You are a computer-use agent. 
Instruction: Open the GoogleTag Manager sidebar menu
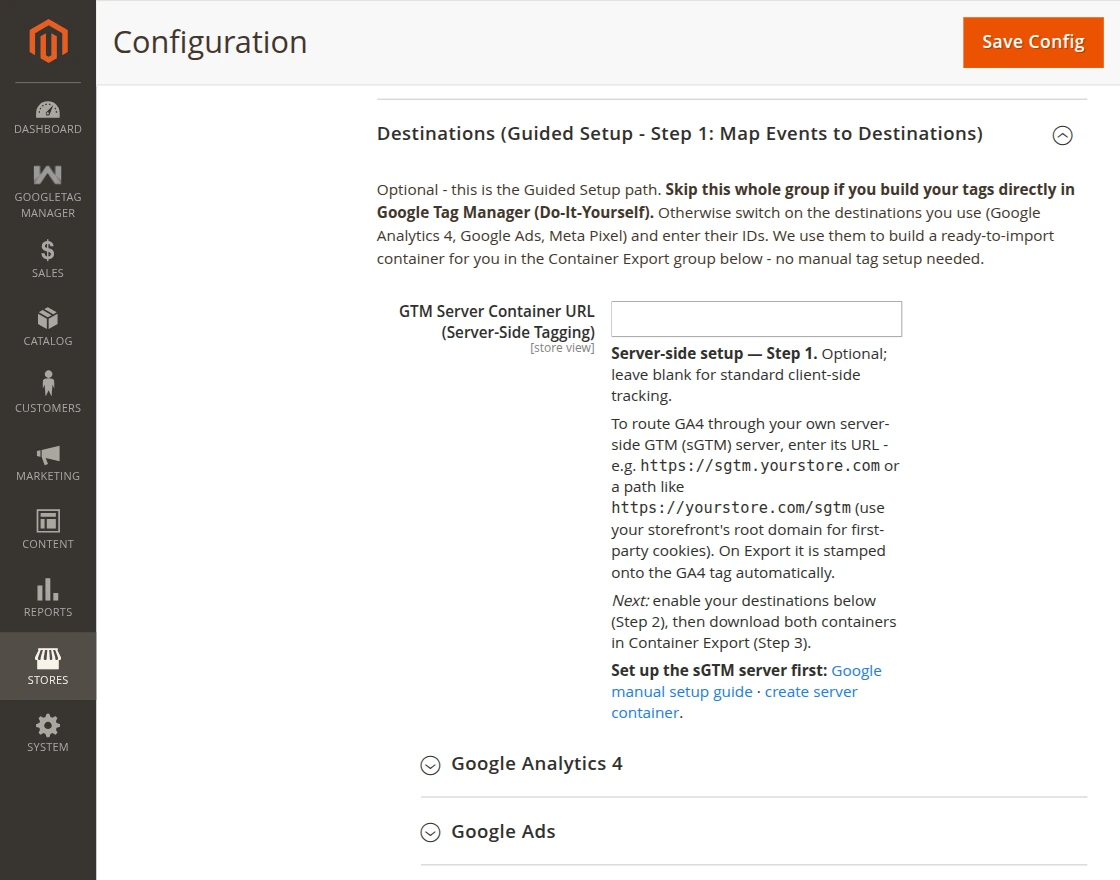coord(48,191)
